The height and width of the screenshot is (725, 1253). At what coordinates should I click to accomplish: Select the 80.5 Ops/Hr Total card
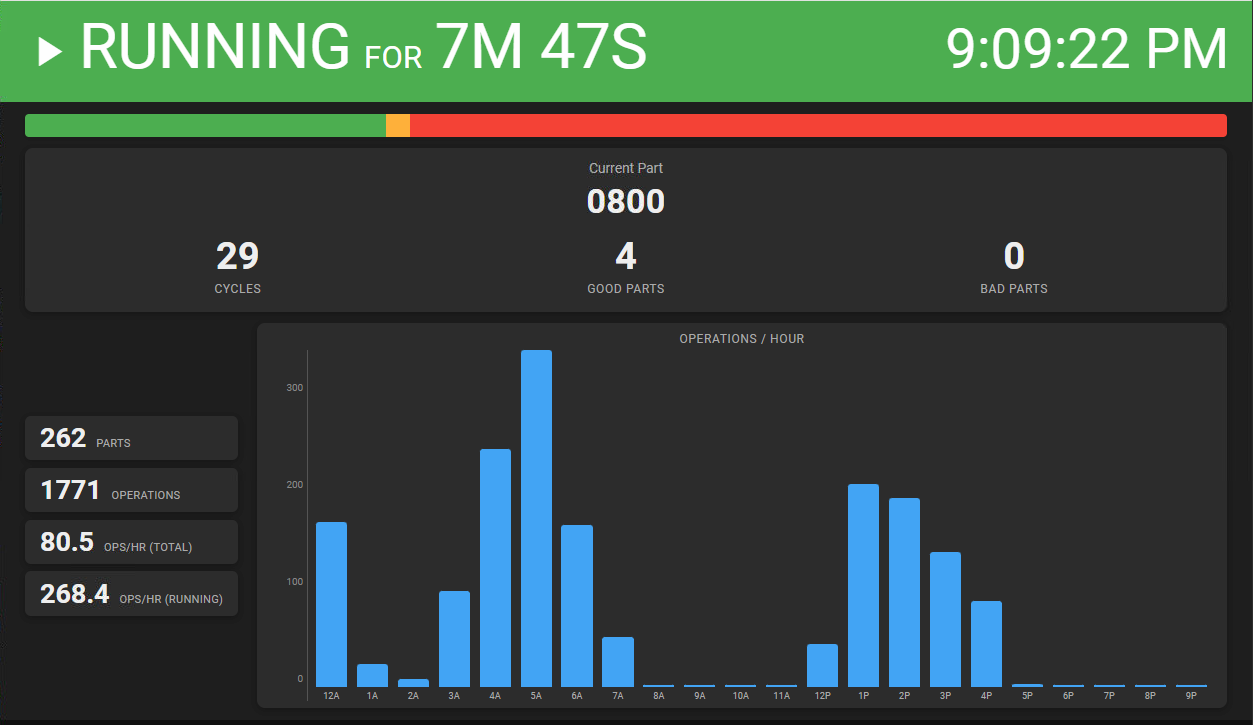point(131,542)
